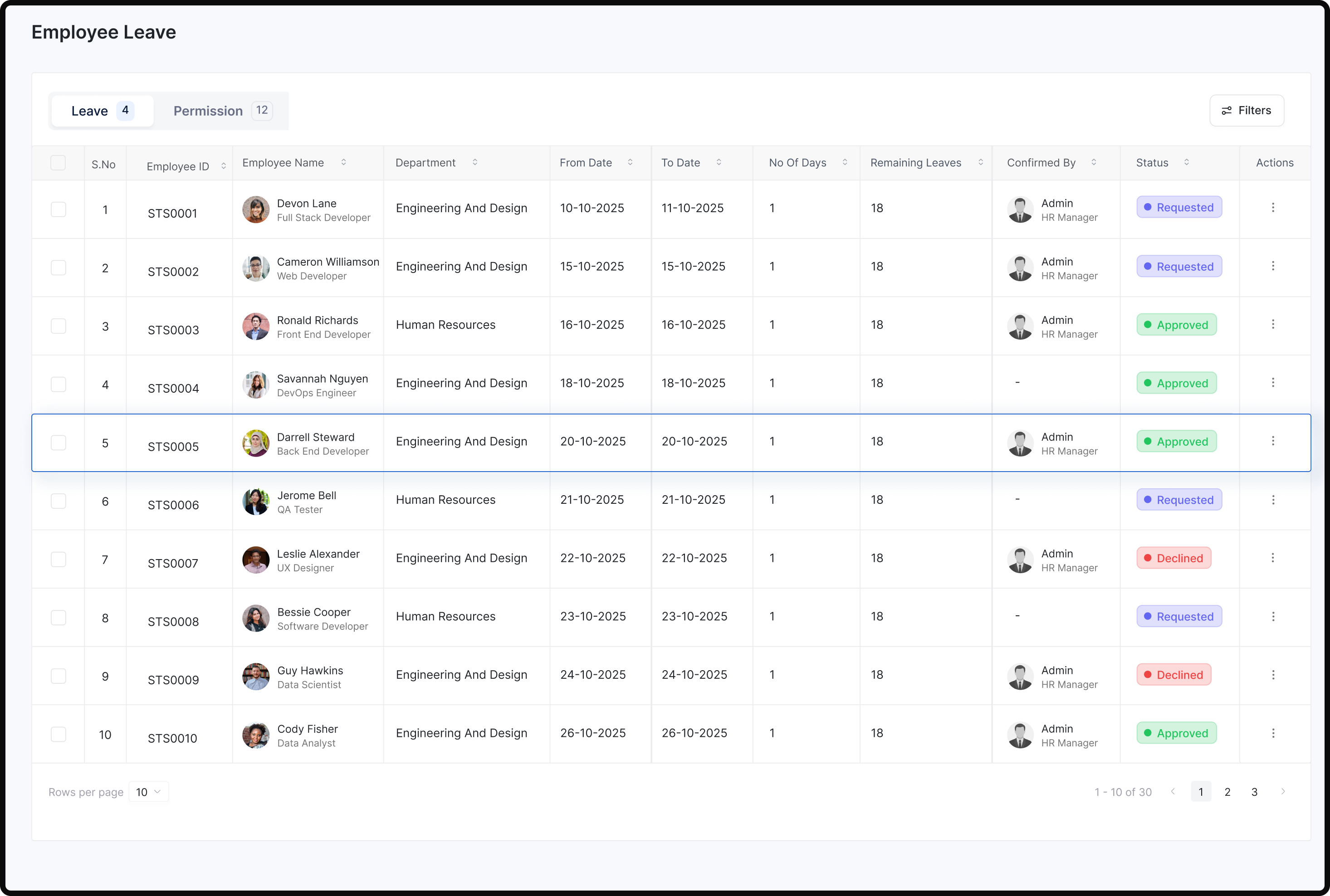Viewport: 1330px width, 896px height.
Task: Open the actions menu for Darrell Steward's row
Action: coord(1273,441)
